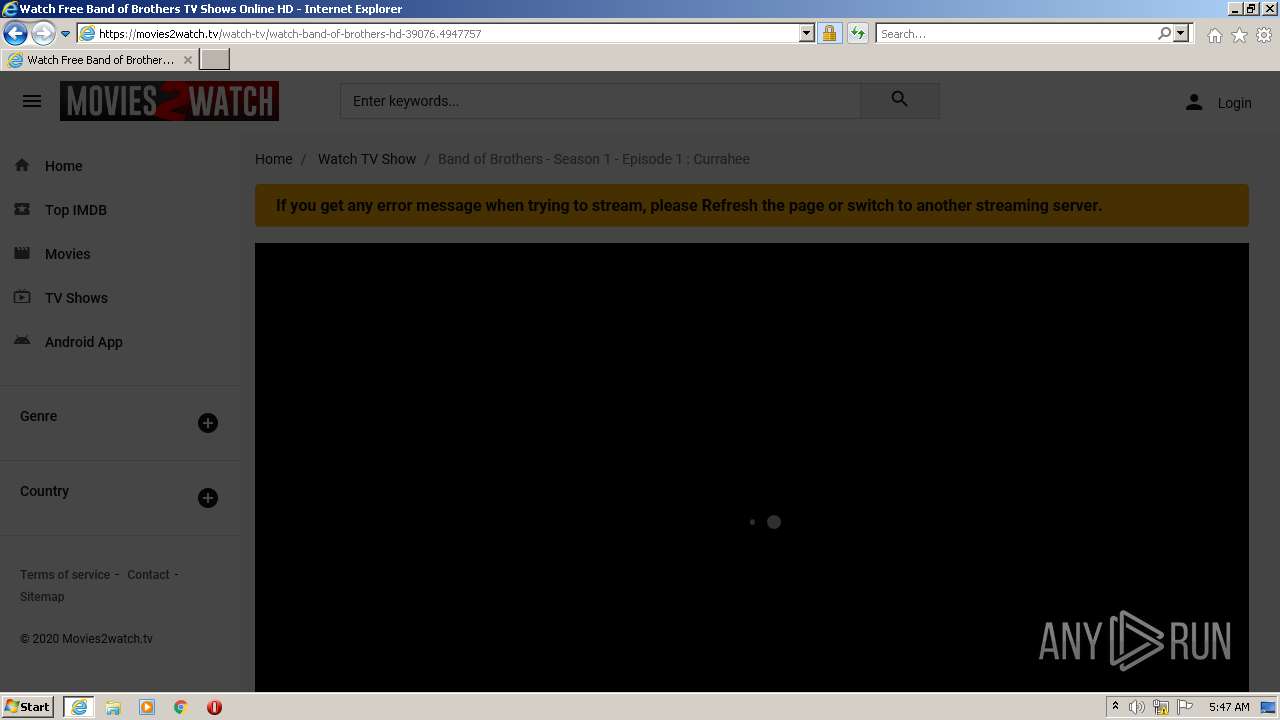Open Opera from taskbar
Image resolution: width=1280 pixels, height=720 pixels.
pyautogui.click(x=214, y=707)
